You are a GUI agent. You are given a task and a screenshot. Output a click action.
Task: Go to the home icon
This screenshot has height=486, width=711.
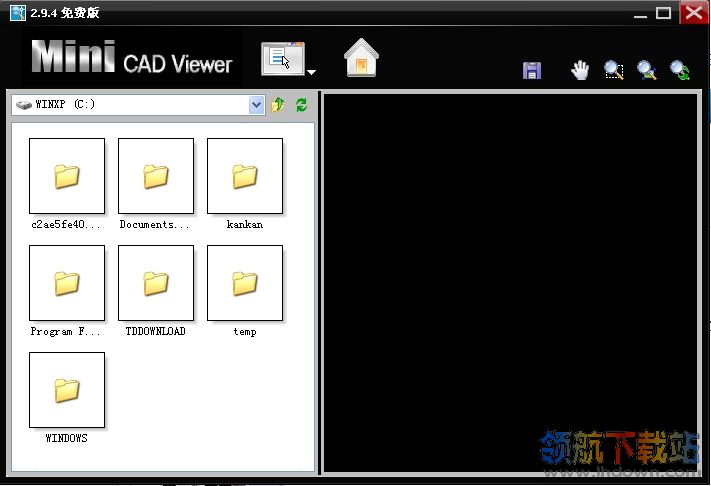(x=361, y=58)
